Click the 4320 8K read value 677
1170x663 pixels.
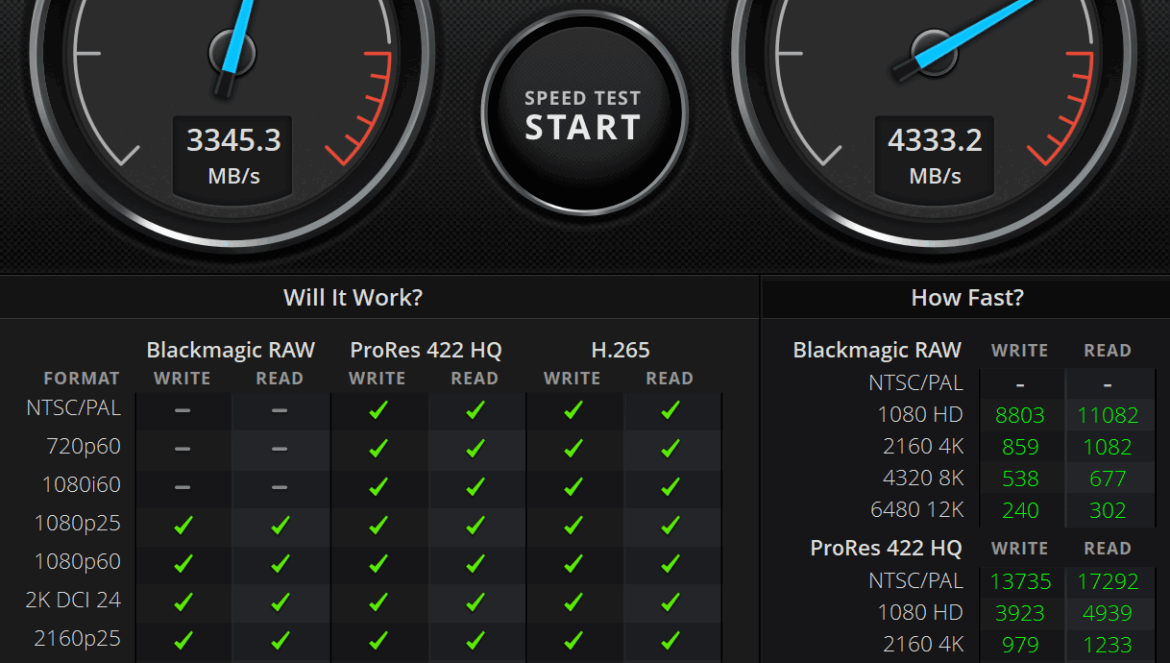point(1107,479)
